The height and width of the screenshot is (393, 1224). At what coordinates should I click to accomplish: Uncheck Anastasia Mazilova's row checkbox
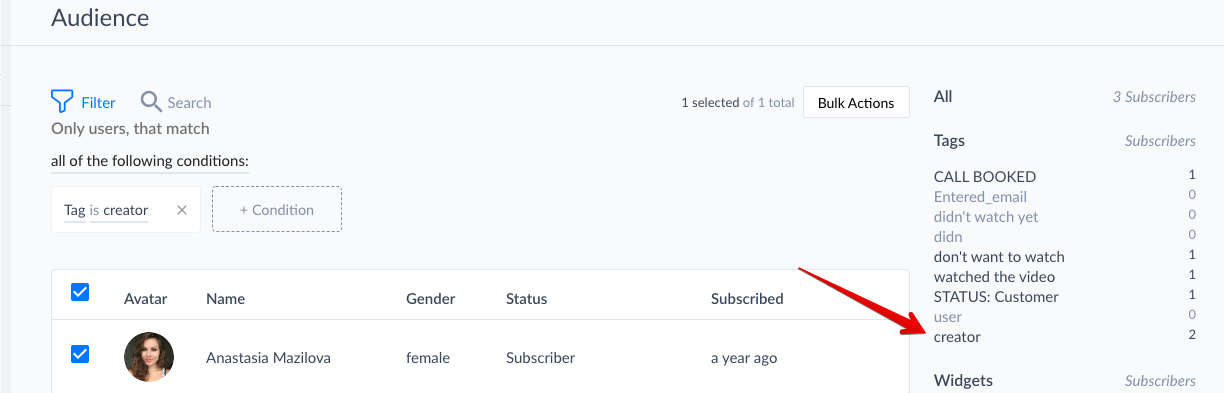(x=80, y=354)
